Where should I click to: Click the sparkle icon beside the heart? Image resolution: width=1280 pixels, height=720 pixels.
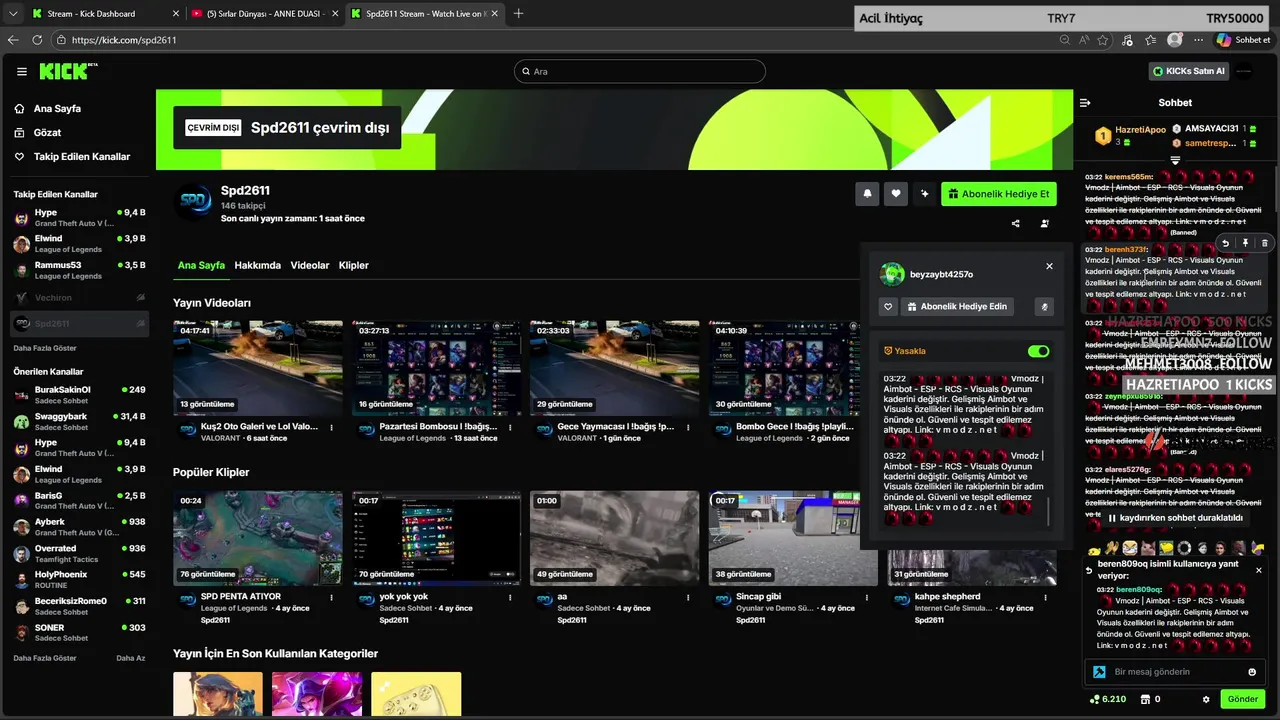pos(925,194)
